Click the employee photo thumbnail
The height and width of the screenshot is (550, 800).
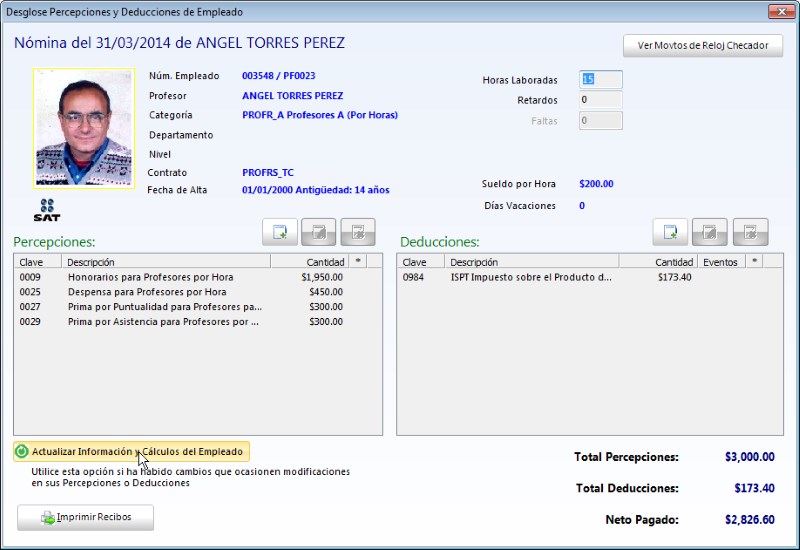click(x=84, y=128)
